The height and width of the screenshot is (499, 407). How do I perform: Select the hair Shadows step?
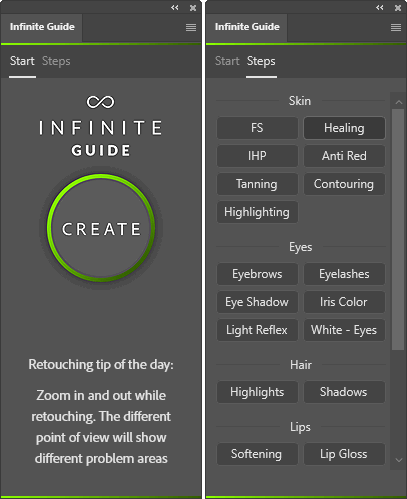pyautogui.click(x=344, y=392)
